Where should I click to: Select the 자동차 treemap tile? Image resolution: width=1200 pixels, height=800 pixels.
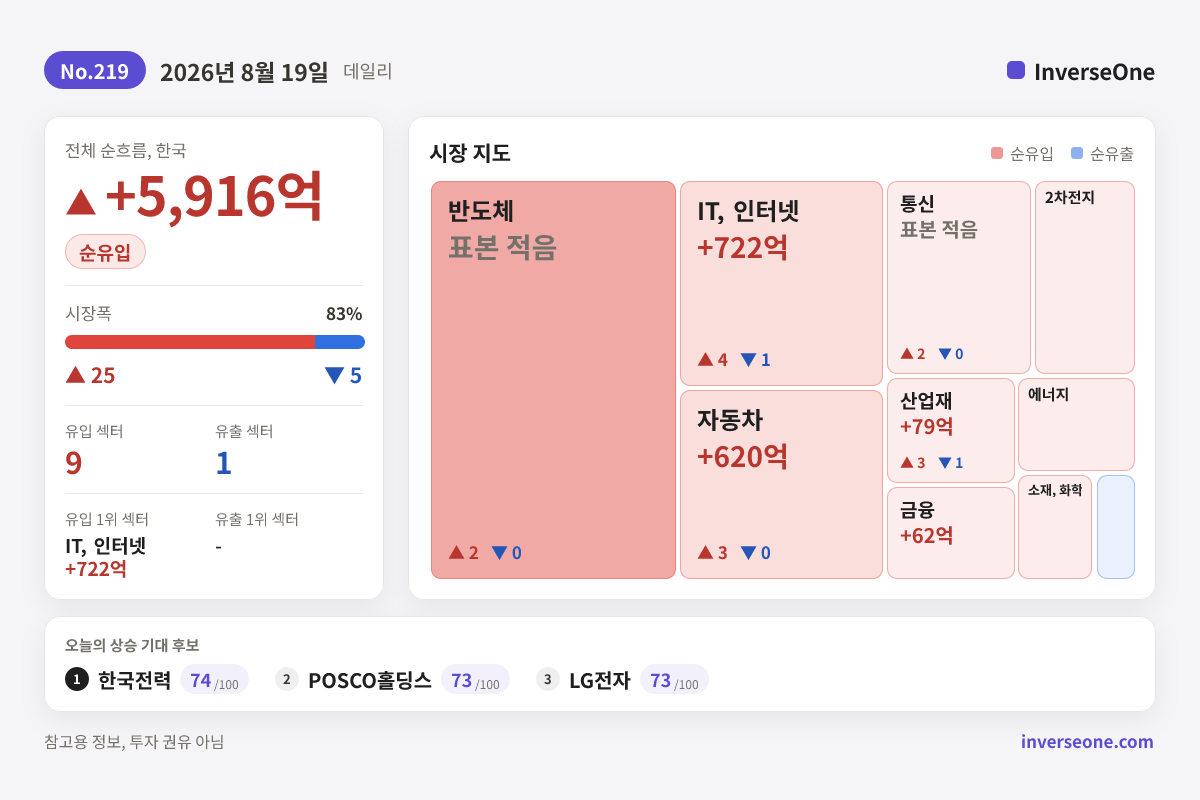coord(781,485)
